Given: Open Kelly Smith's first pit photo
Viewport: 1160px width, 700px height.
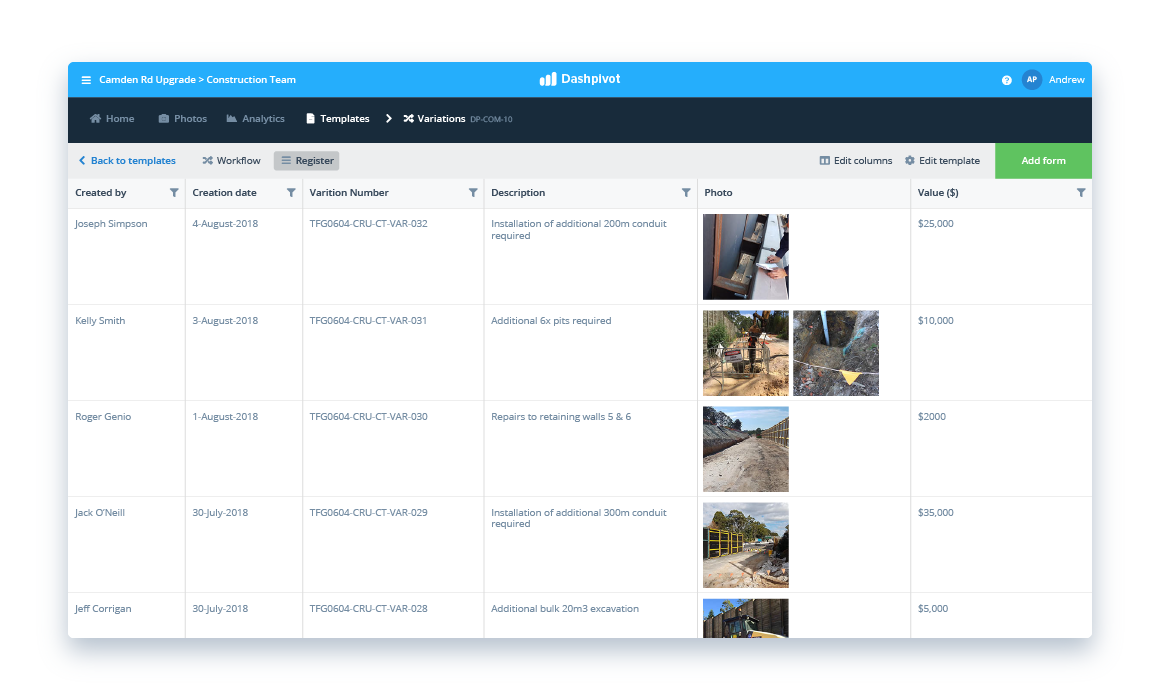Looking at the screenshot, I should (x=746, y=353).
